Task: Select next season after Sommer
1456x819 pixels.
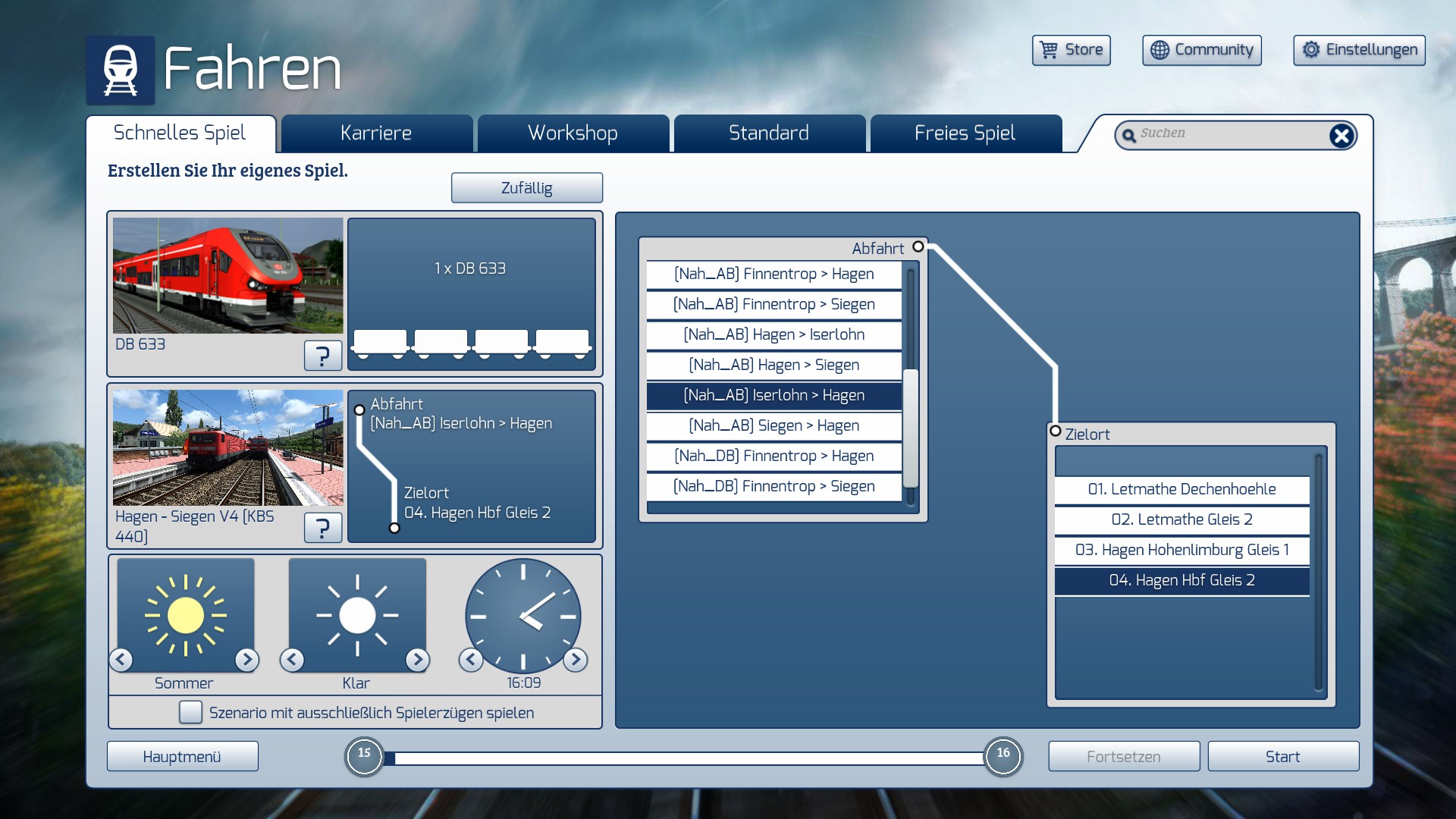Action: coord(246,660)
